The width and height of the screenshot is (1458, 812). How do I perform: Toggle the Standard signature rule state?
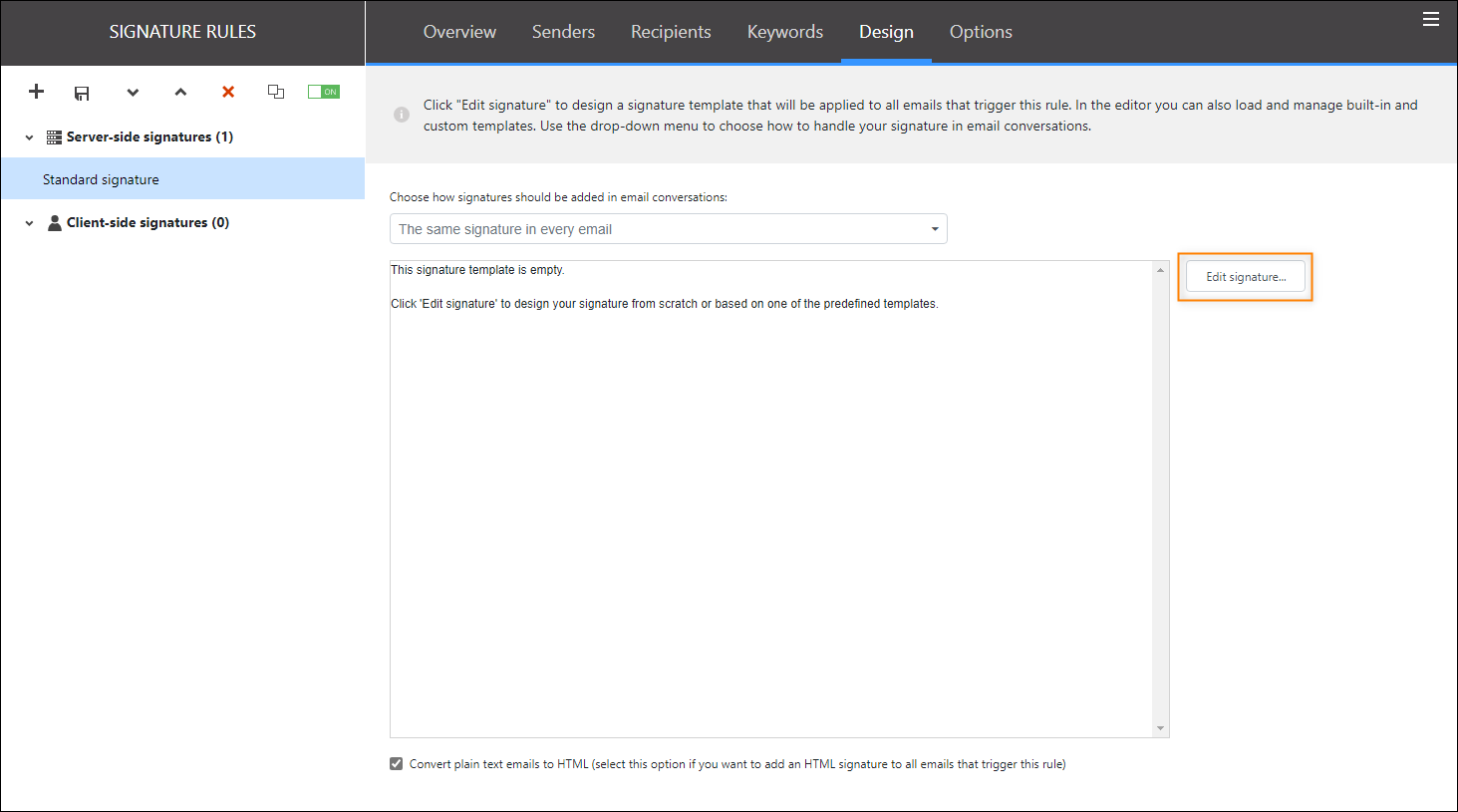323,91
